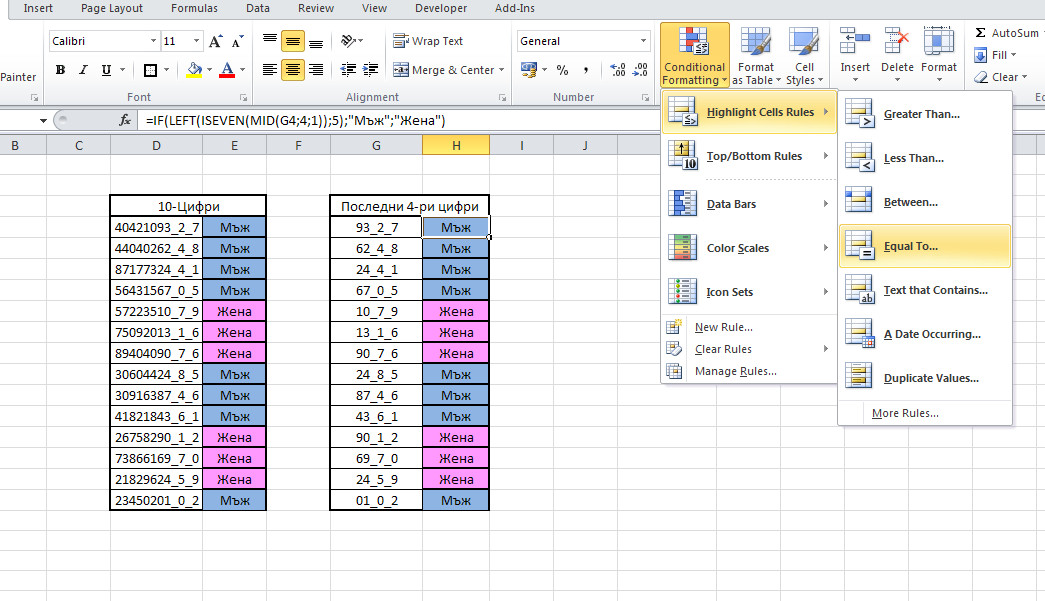The width and height of the screenshot is (1045, 601).
Task: Select Text that Contains... rule
Action: pyautogui.click(x=925, y=291)
